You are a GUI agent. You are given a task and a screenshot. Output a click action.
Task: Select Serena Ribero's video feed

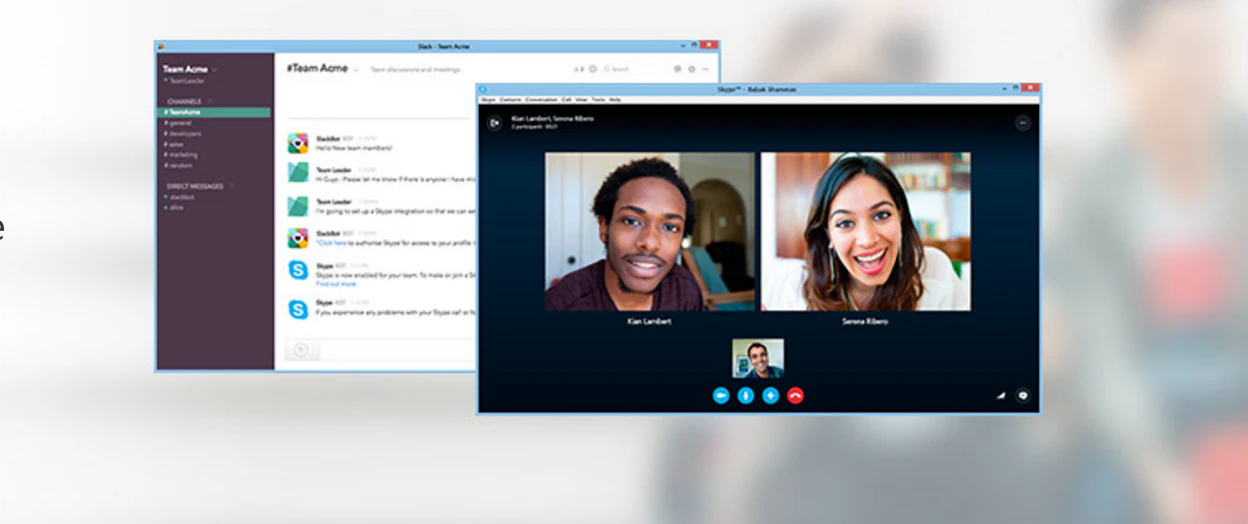coord(865,231)
